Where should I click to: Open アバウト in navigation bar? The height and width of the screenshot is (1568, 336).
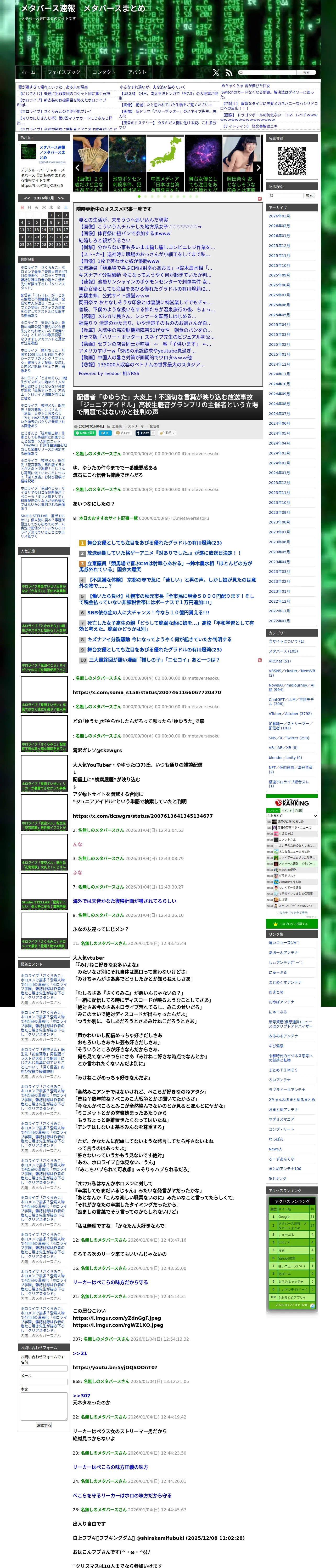click(x=137, y=72)
